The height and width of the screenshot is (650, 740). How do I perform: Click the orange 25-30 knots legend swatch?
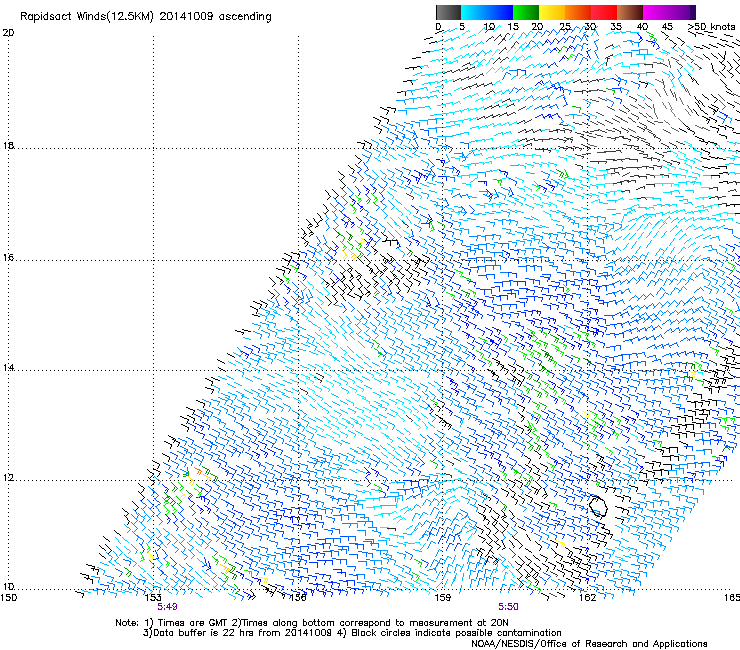point(578,12)
